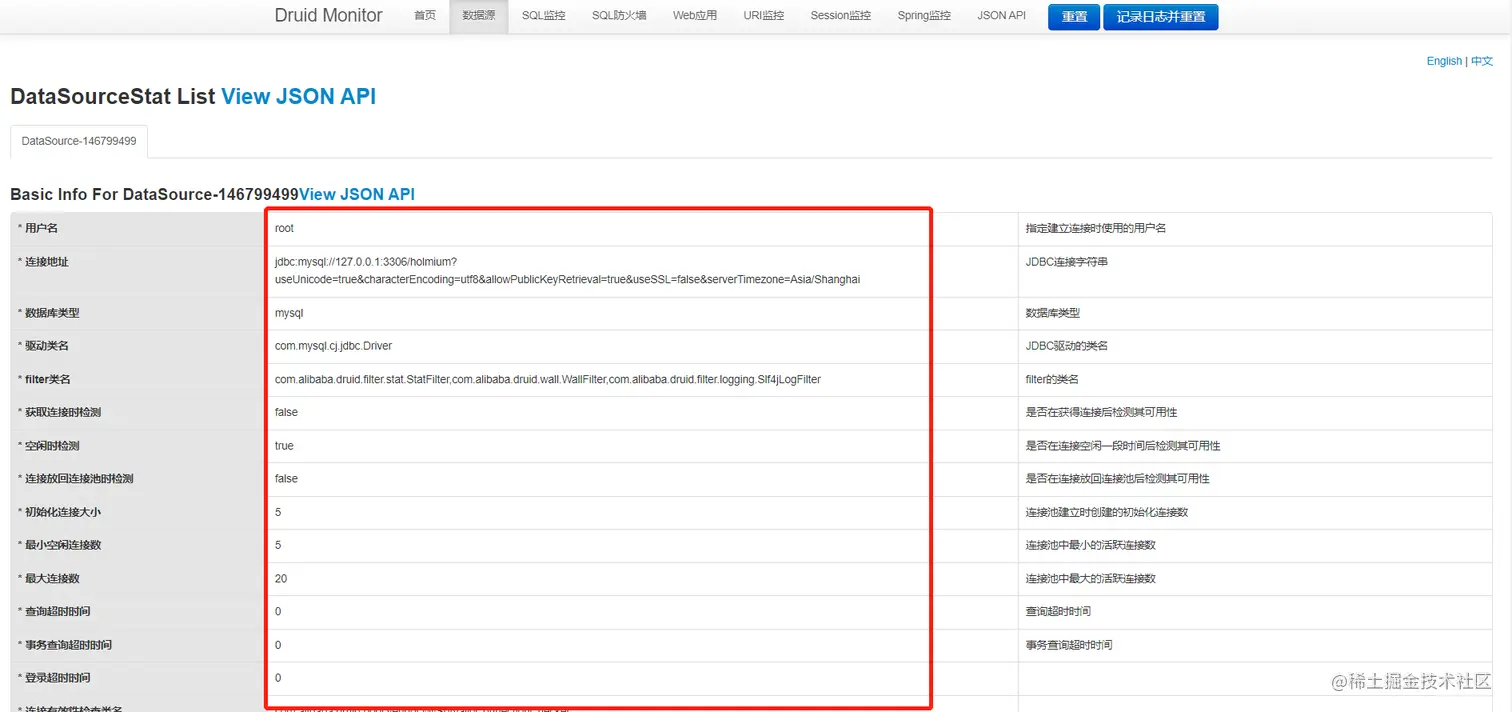This screenshot has height=712, width=1512.
Task: Click the 驱动类名 row label
Action: click(43, 346)
